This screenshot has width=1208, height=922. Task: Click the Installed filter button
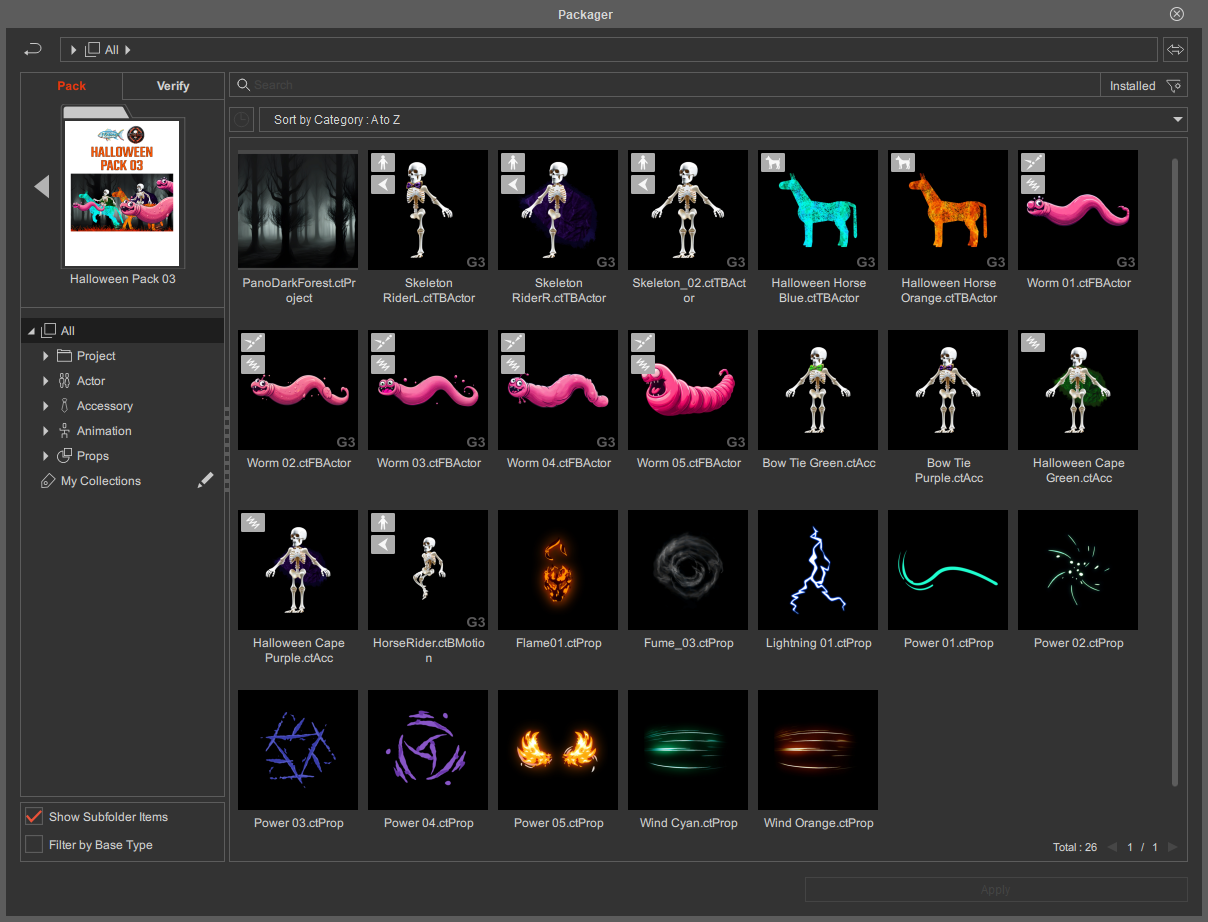point(1144,86)
